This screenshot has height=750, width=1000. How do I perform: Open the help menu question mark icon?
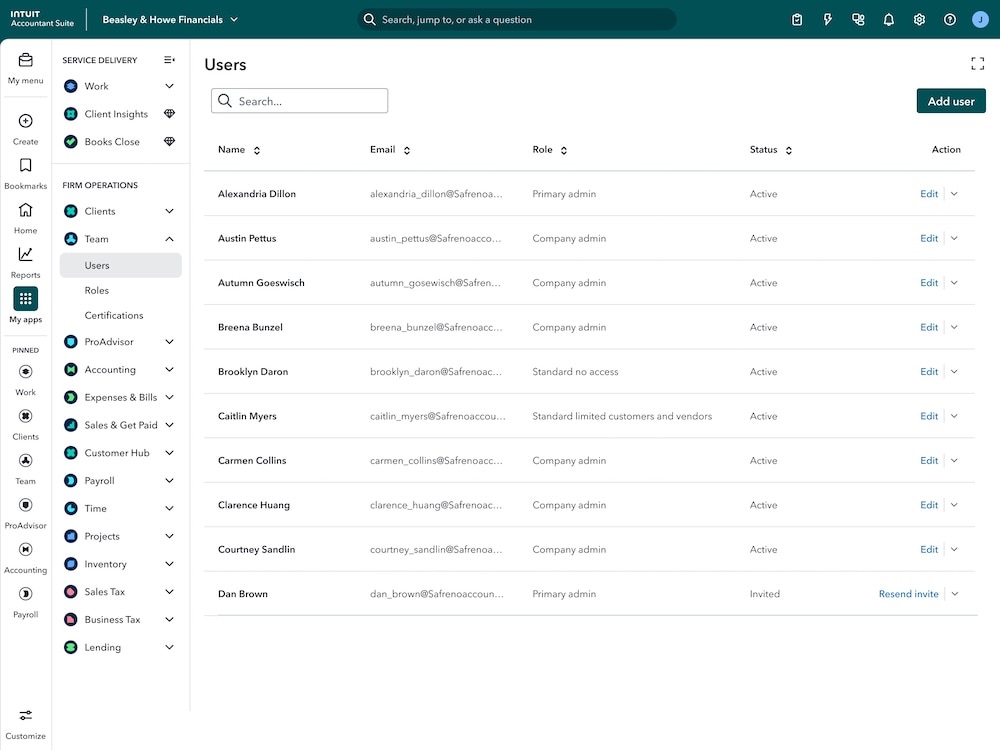click(x=949, y=18)
